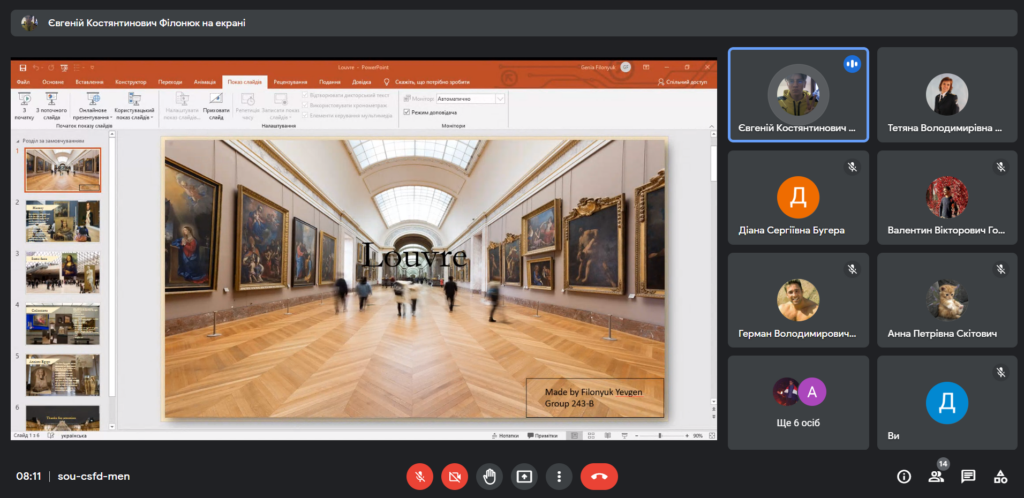This screenshot has width=1024, height=498.
Task: Click the raise hand icon
Action: click(x=489, y=477)
